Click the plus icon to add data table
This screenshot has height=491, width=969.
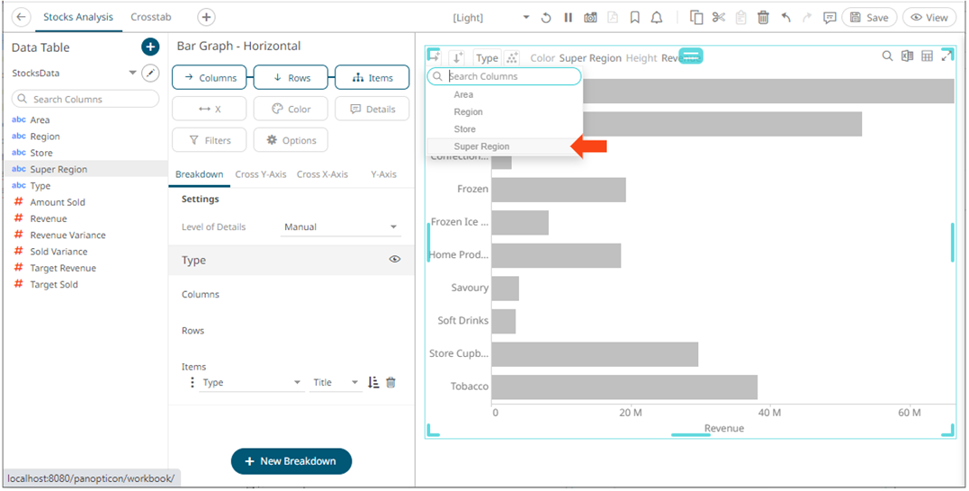pyautogui.click(x=150, y=47)
